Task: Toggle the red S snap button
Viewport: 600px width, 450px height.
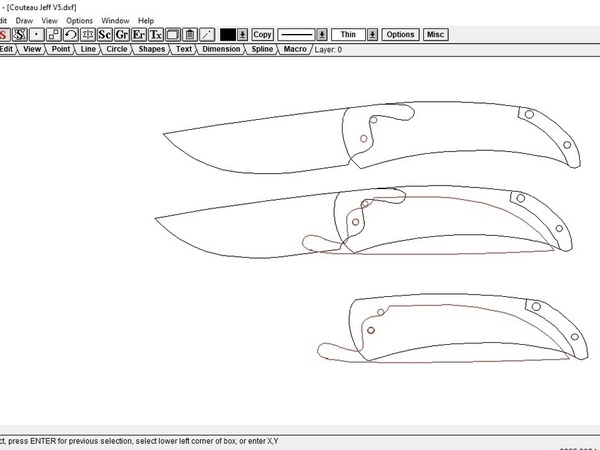Action: click(x=4, y=34)
